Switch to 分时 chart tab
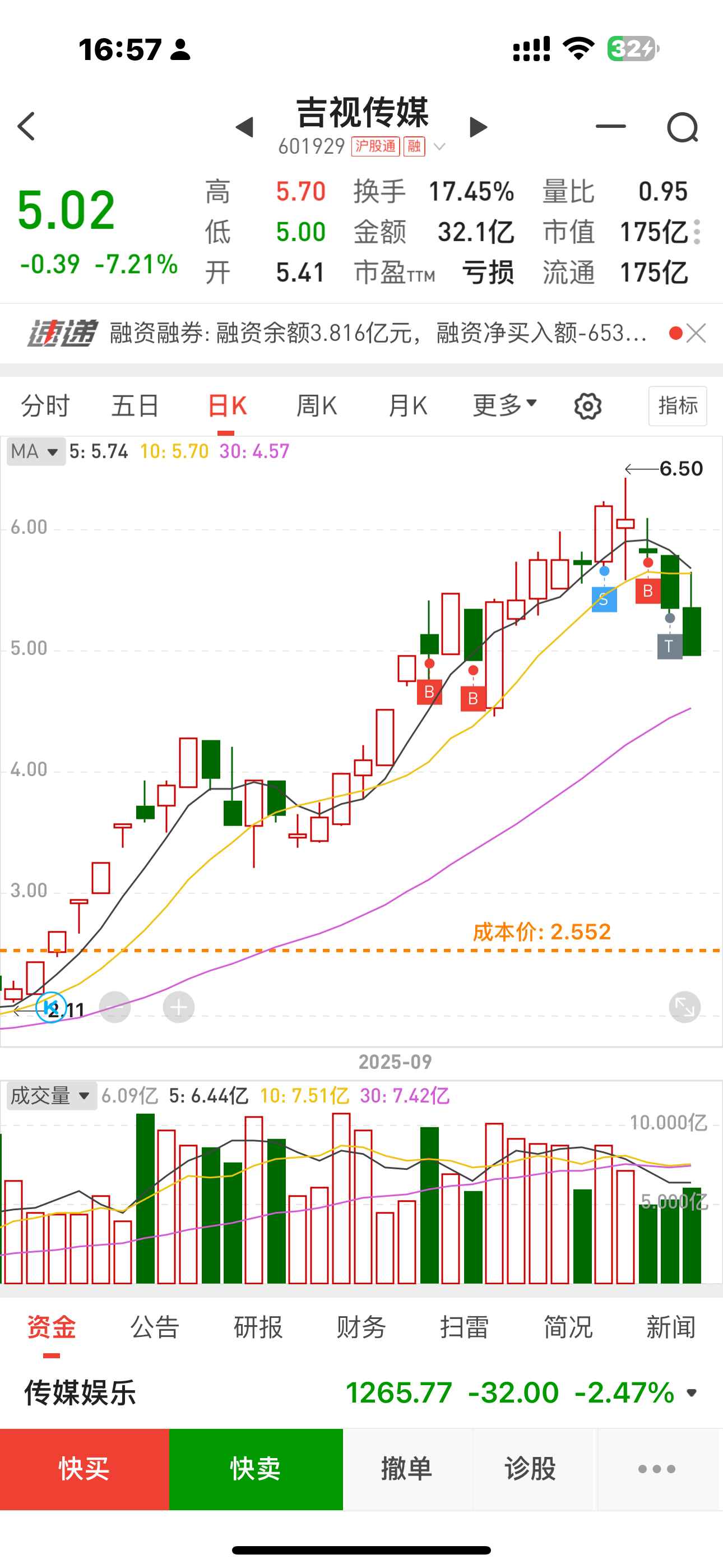The image size is (723, 1568). 45,405
